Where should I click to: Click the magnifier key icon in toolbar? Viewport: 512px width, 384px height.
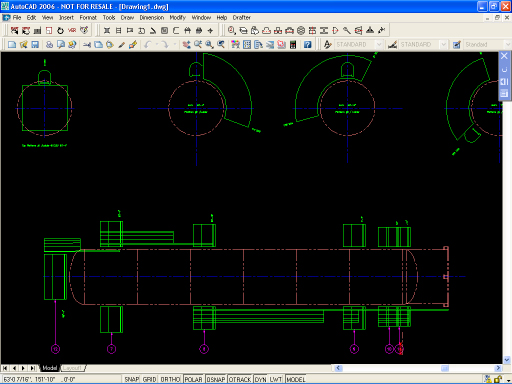(347, 30)
